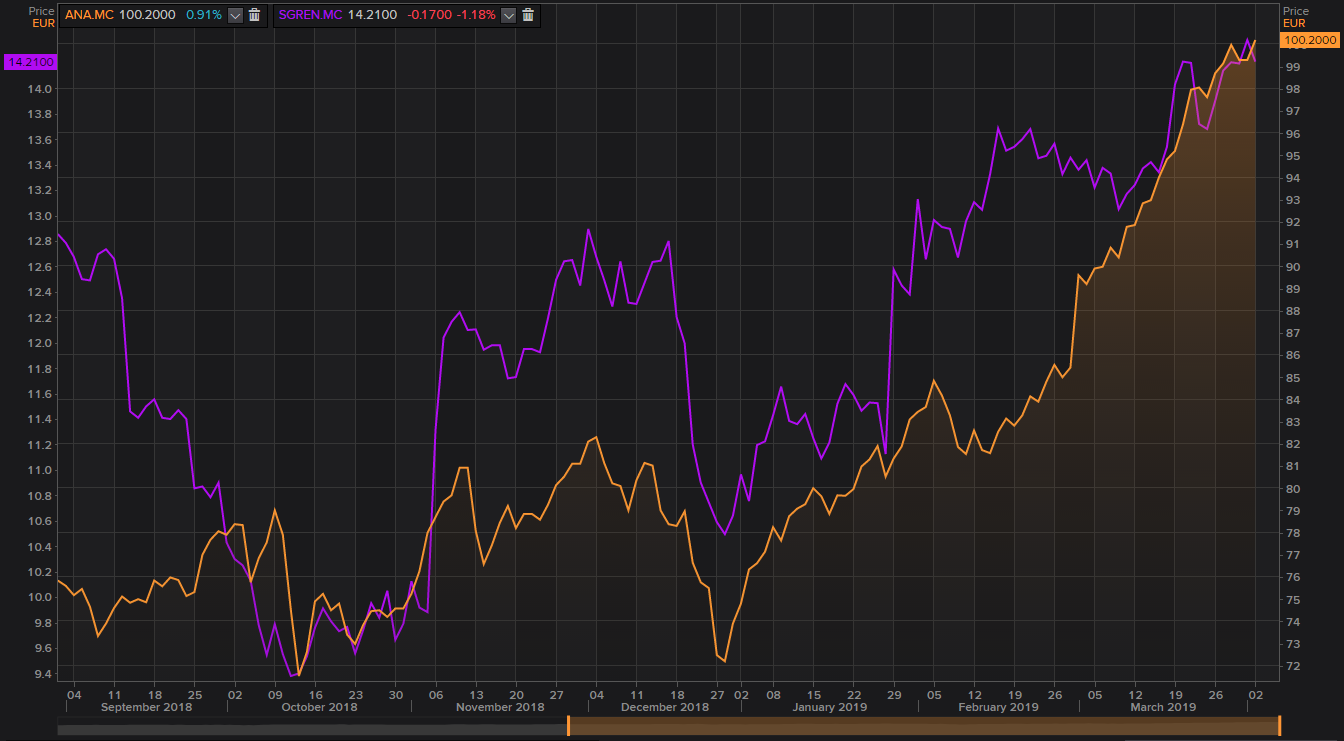Image resolution: width=1344 pixels, height=741 pixels.
Task: Click the 80 value on the right price axis
Action: 1293,489
